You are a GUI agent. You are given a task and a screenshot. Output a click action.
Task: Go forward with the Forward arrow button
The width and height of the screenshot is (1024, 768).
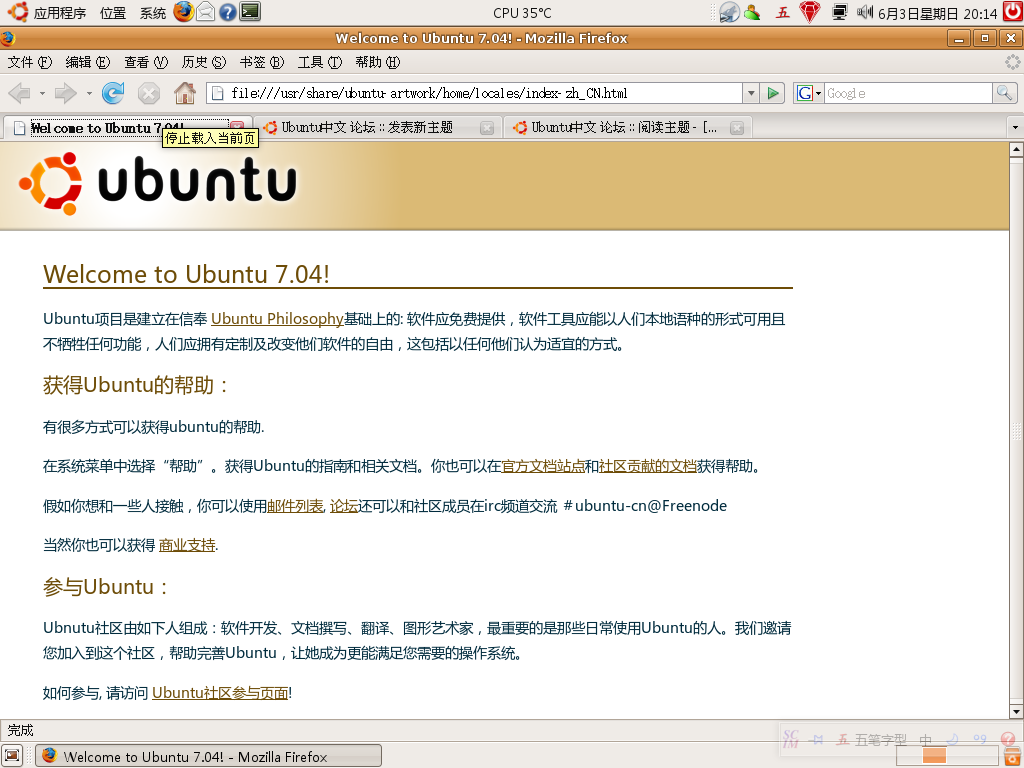[x=65, y=93]
